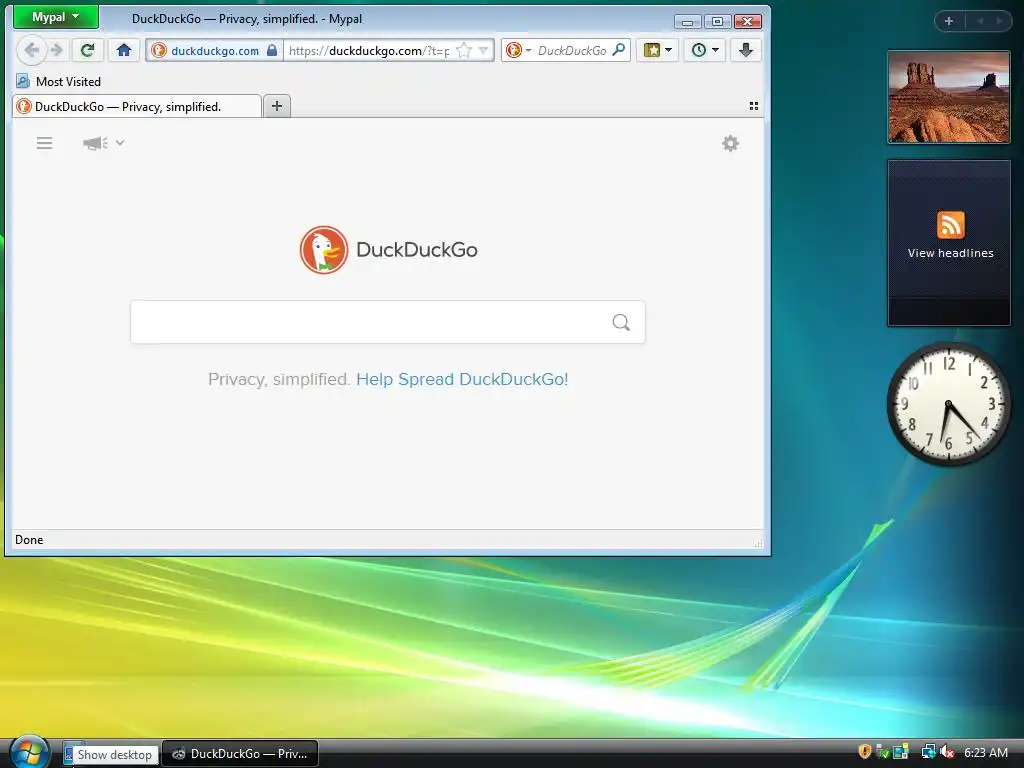Minimize the Mypal browser window
The width and height of the screenshot is (1024, 768).
click(687, 22)
